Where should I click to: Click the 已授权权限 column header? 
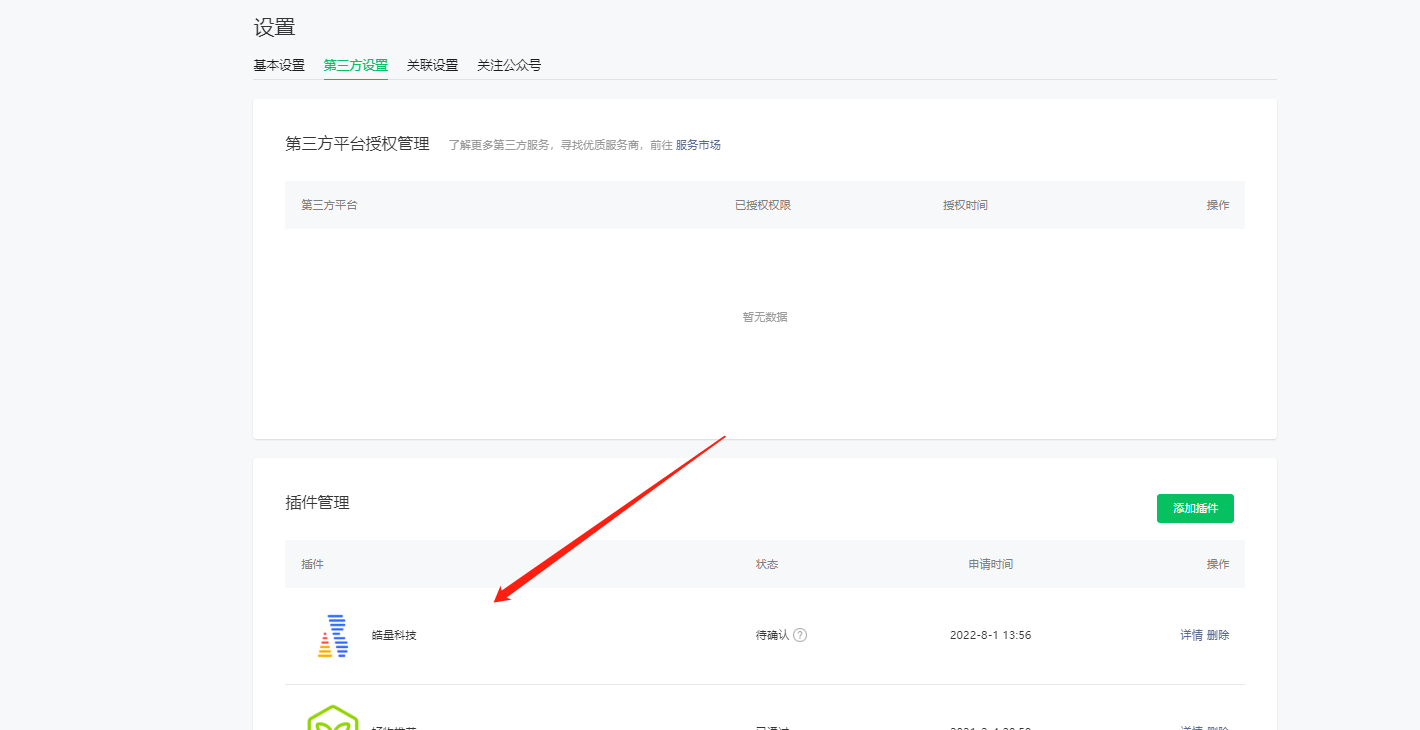(x=762, y=205)
